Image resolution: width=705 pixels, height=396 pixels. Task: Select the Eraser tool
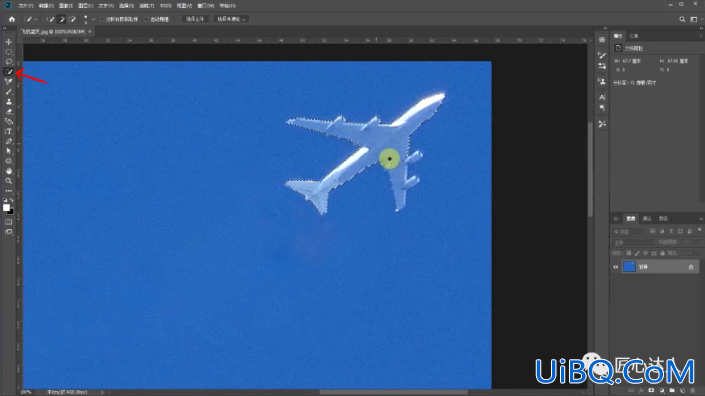point(9,111)
